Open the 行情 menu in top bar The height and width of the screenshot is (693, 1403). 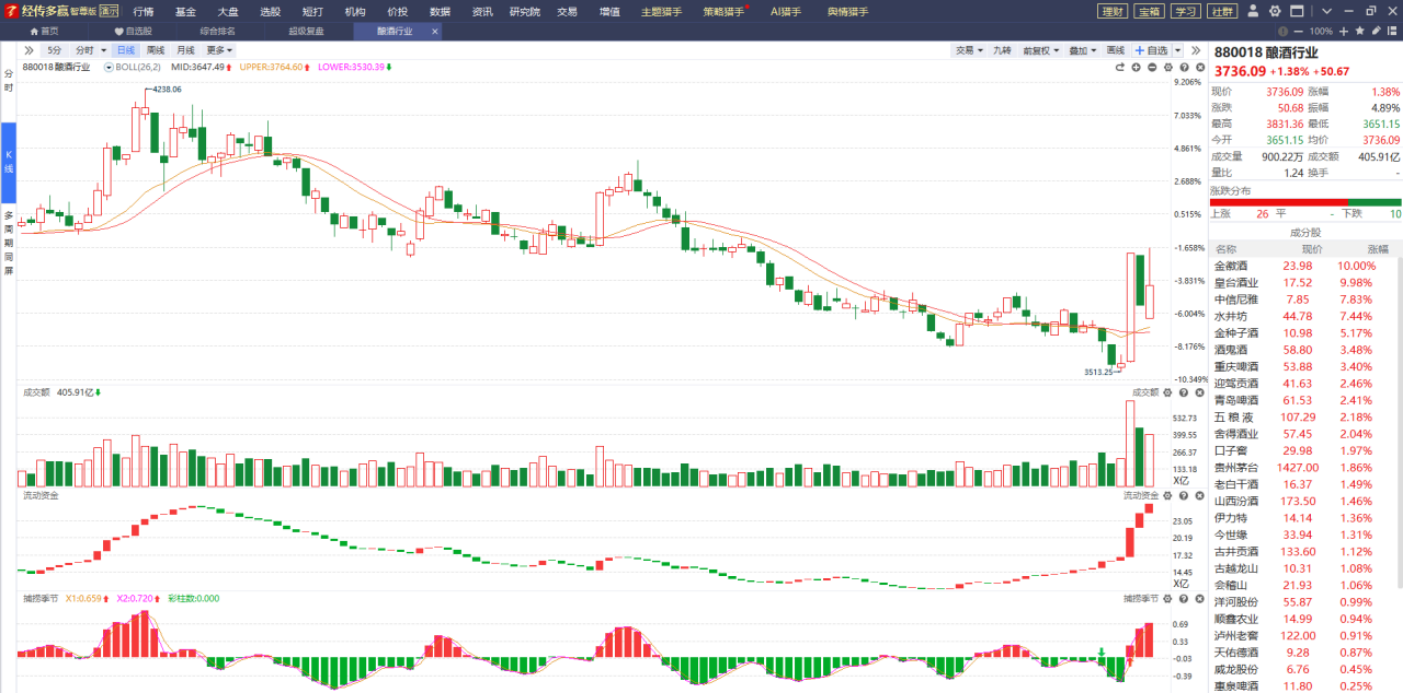(x=143, y=12)
